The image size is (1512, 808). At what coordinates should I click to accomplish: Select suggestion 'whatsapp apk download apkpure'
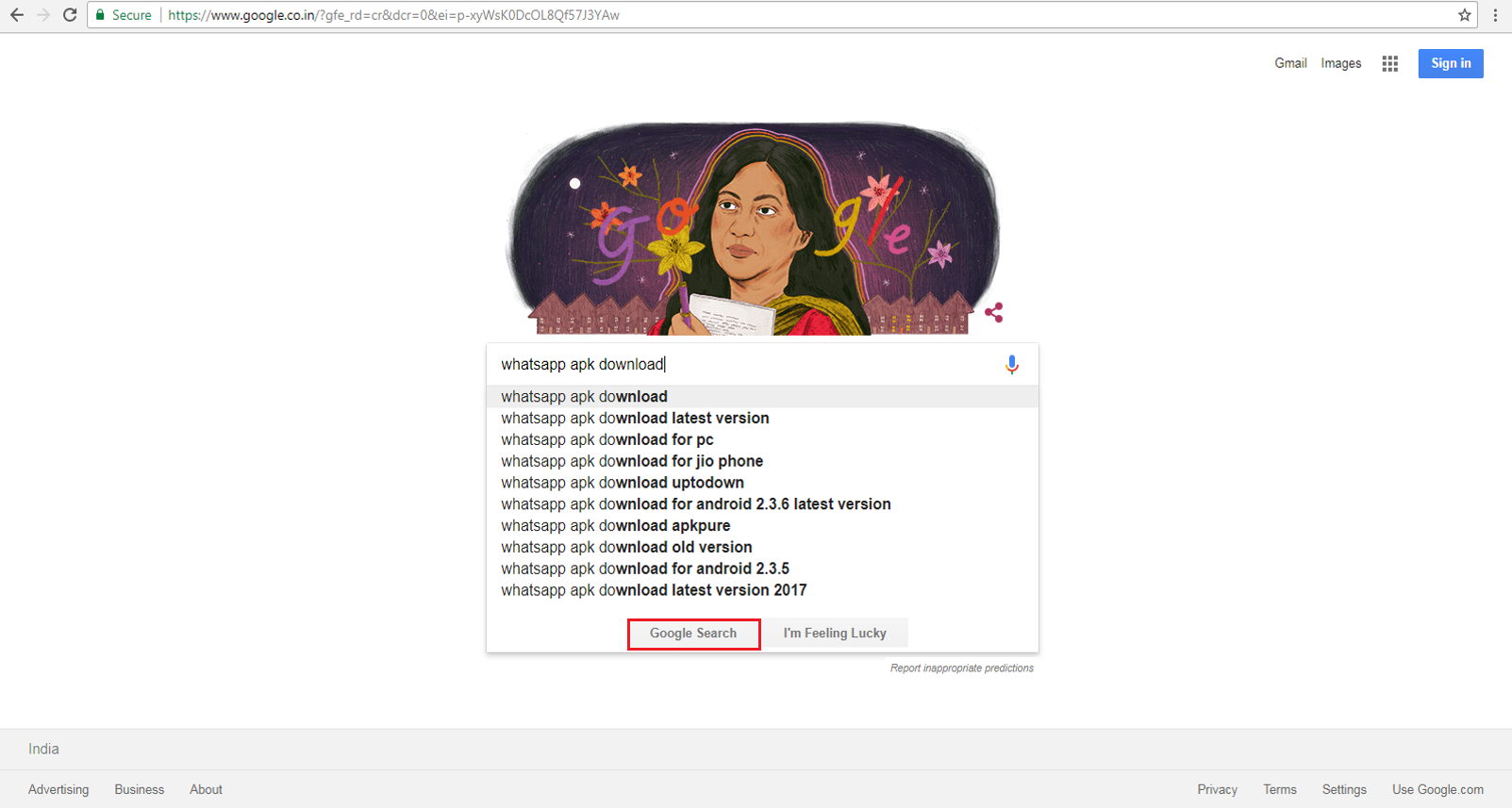coord(762,526)
